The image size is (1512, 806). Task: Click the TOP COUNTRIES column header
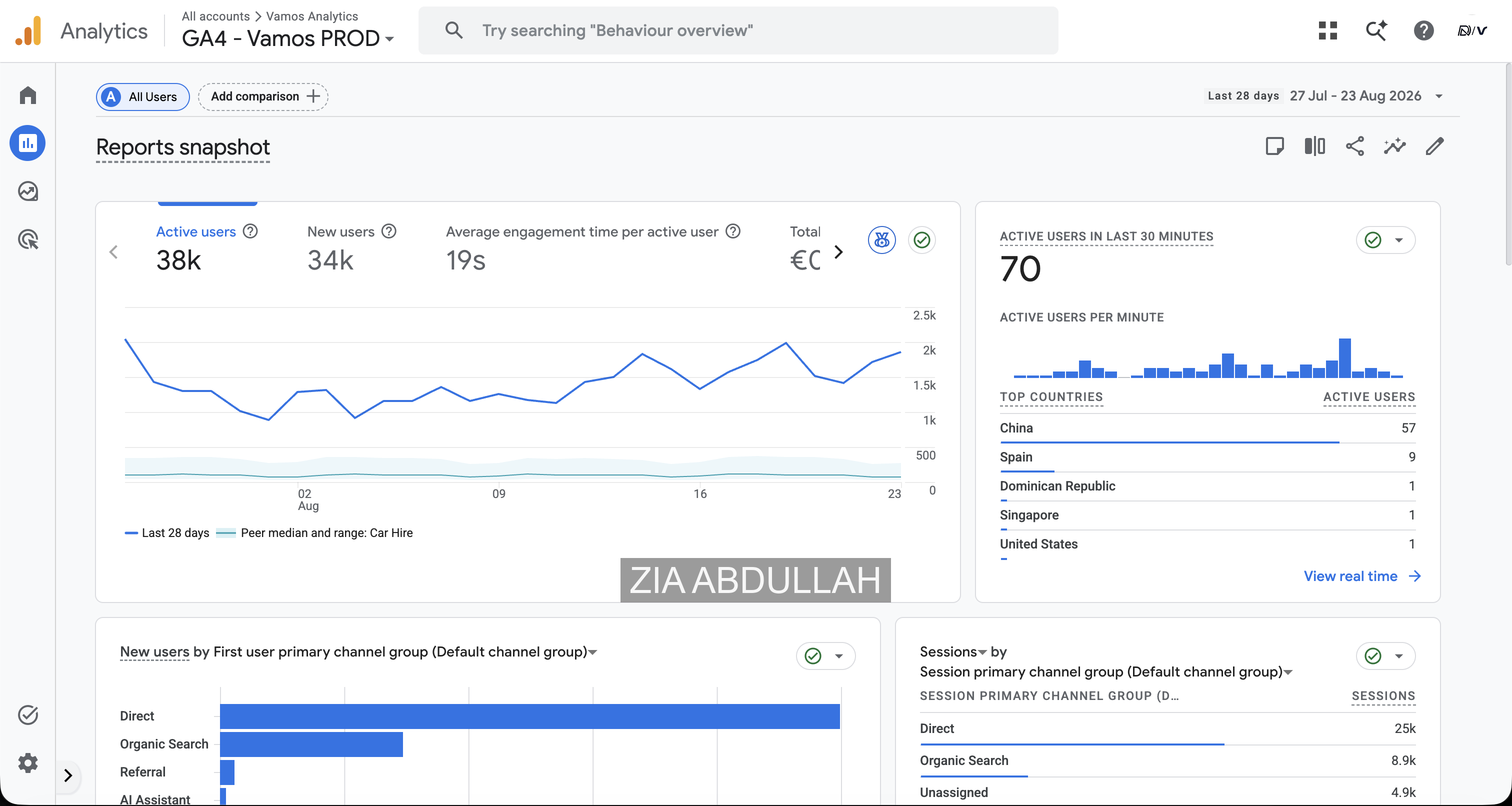pyautogui.click(x=1051, y=397)
